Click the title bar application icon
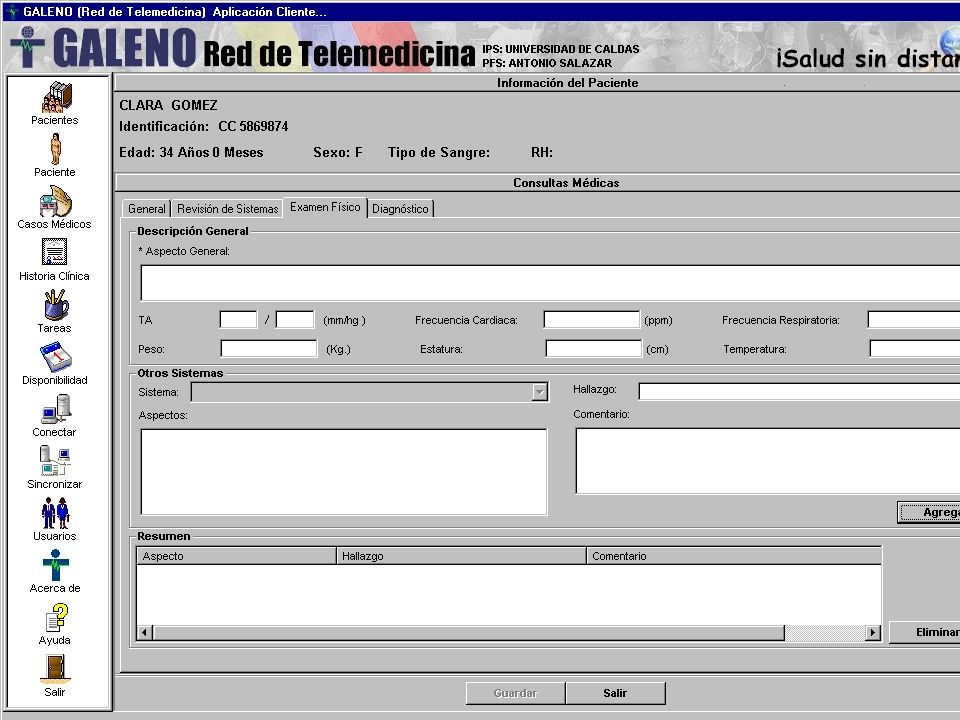The height and width of the screenshot is (720, 960). [x=12, y=12]
